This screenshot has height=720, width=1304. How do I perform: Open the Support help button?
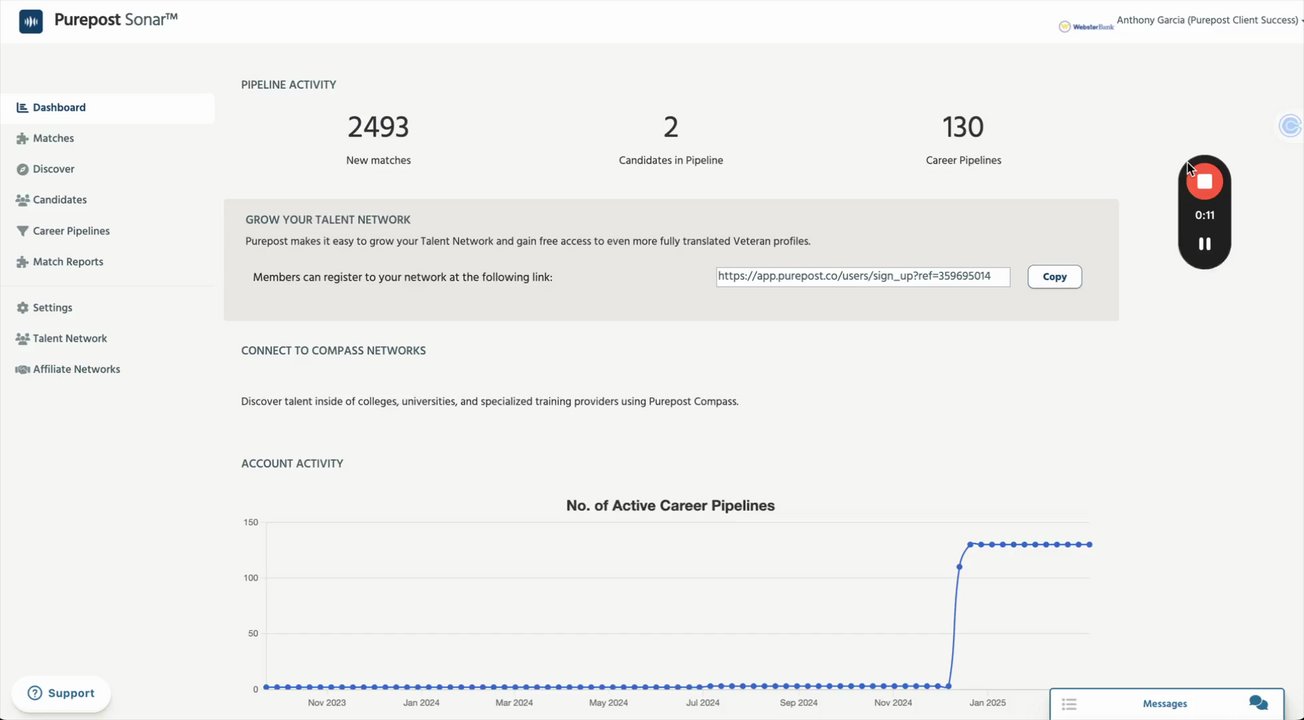pyautogui.click(x=61, y=693)
